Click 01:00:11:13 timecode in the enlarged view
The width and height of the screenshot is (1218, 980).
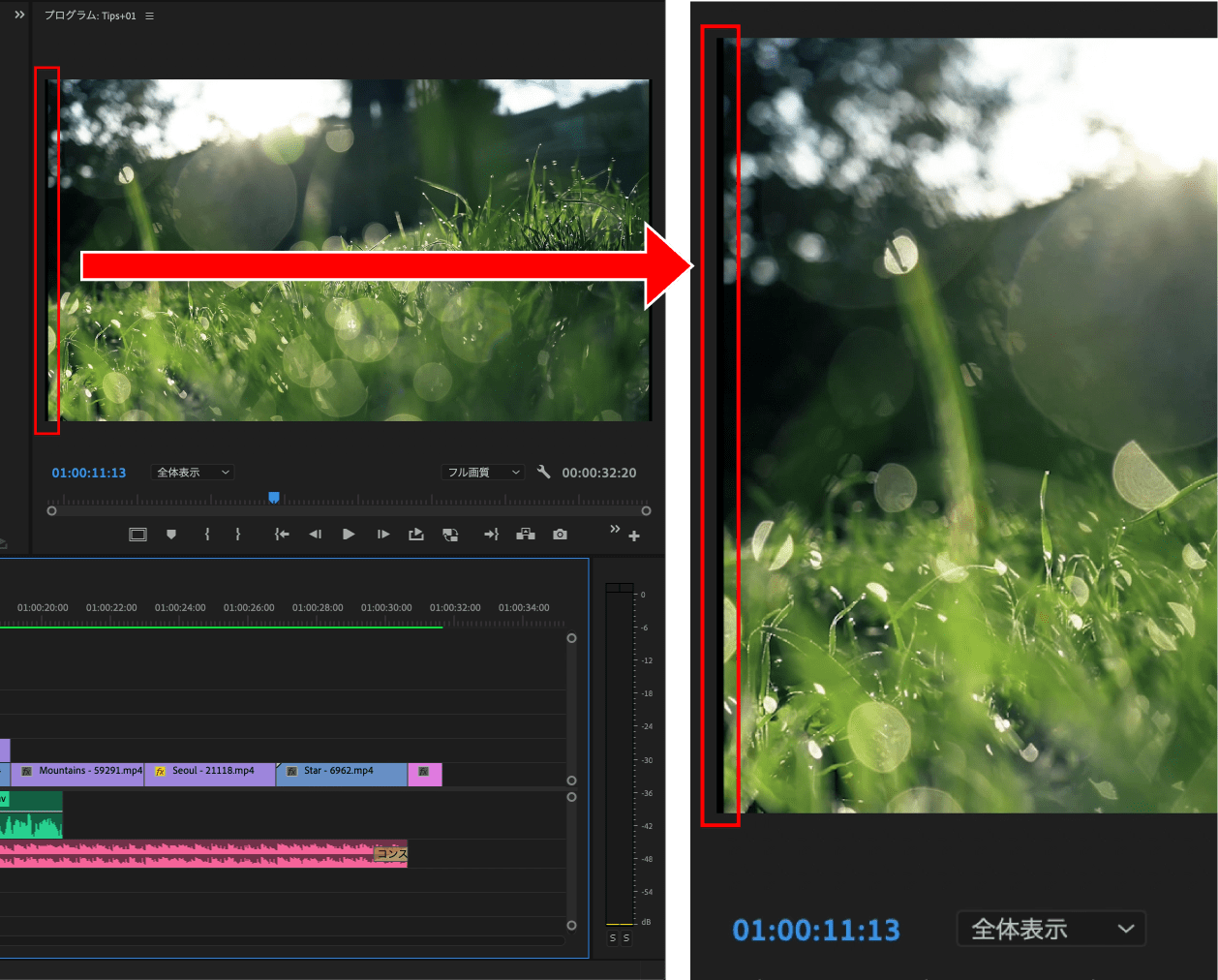pyautogui.click(x=816, y=931)
